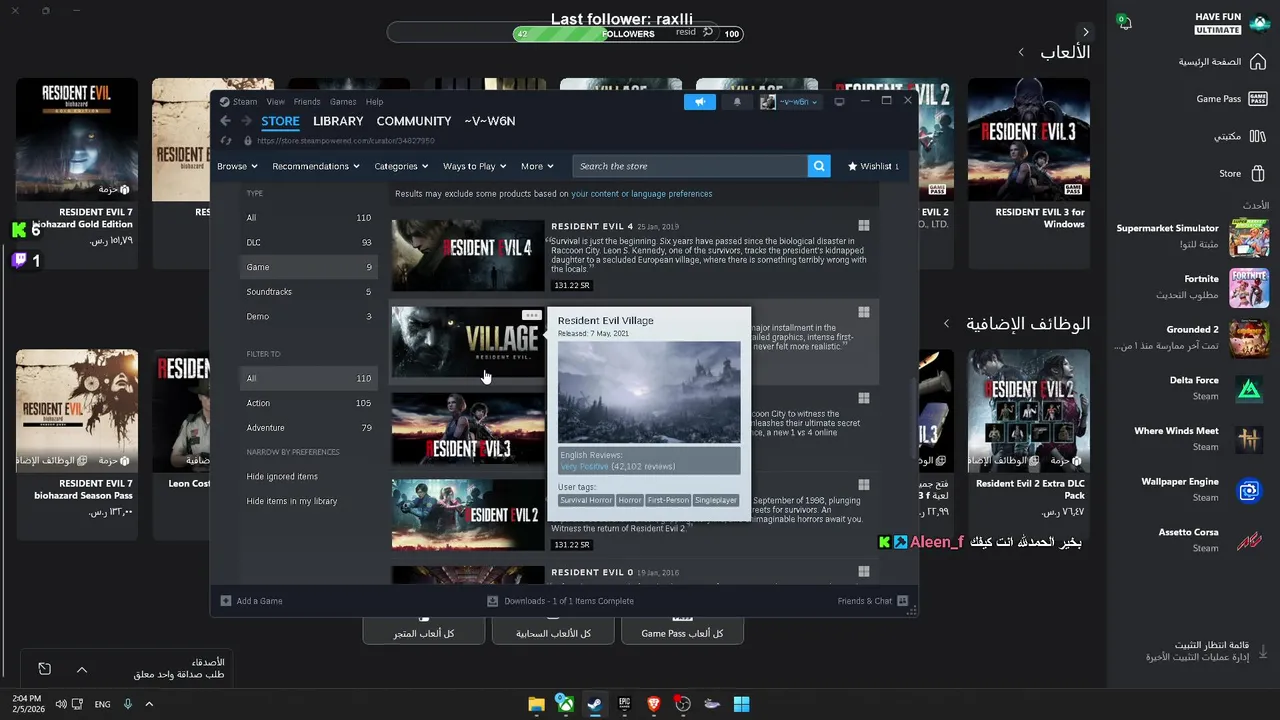The width and height of the screenshot is (1280, 720).
Task: Go back with Steam's back arrow
Action: pyautogui.click(x=226, y=121)
